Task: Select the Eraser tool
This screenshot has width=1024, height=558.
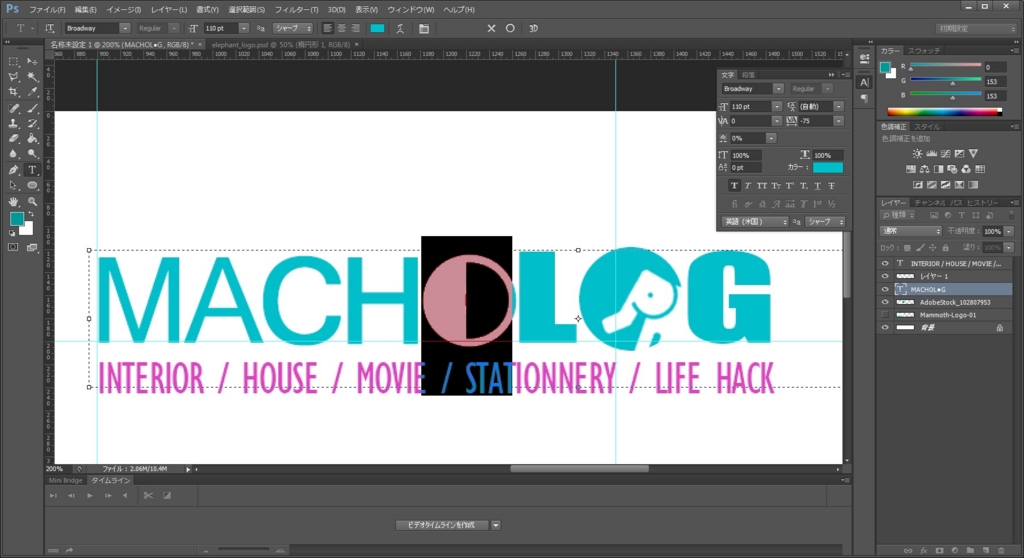Action: pos(13,139)
